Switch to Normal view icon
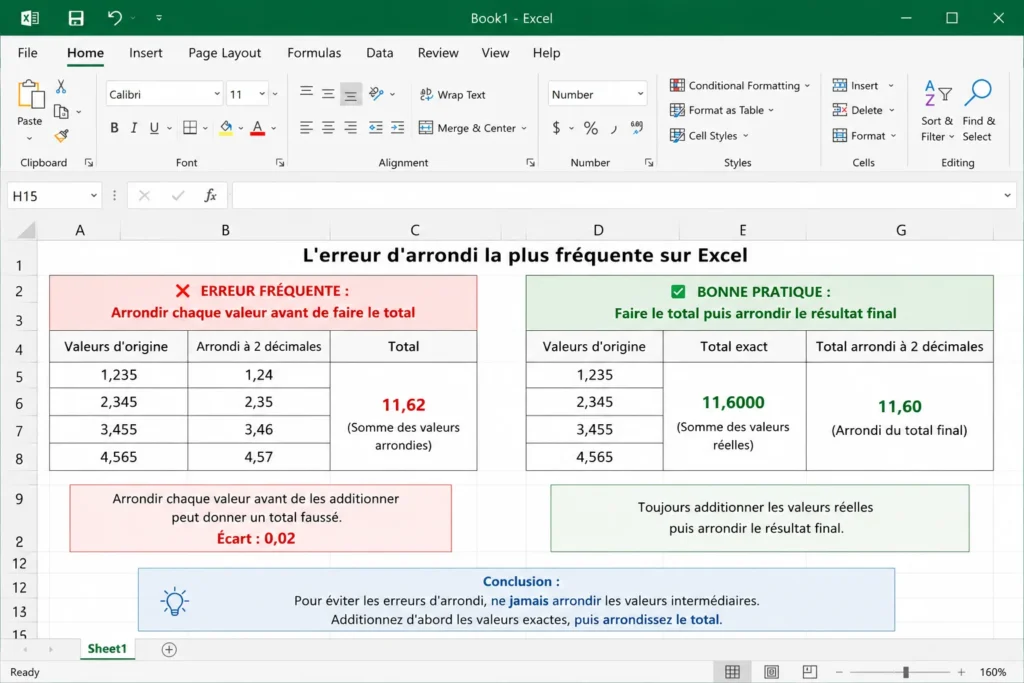 click(733, 672)
